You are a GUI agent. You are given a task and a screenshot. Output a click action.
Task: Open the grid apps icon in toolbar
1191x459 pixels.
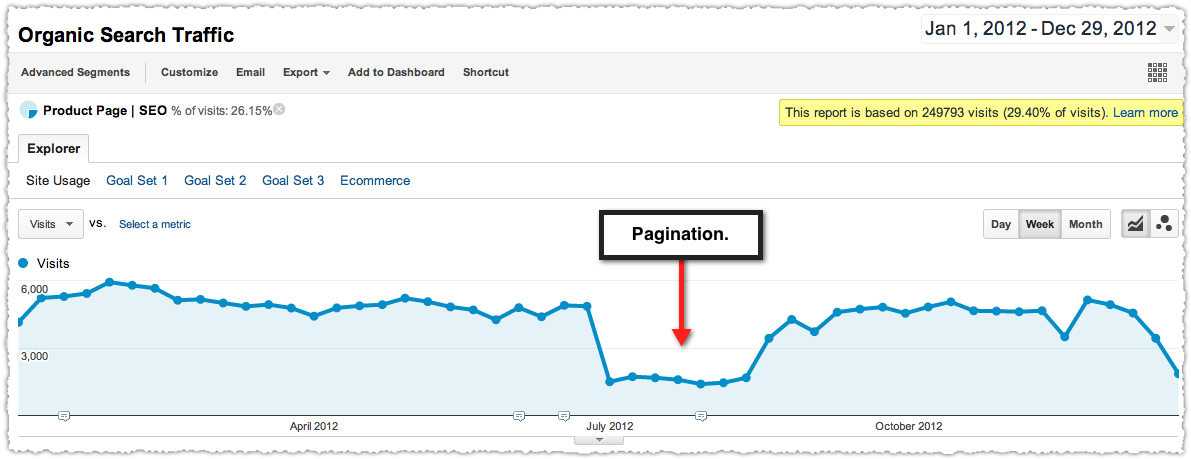pos(1157,72)
